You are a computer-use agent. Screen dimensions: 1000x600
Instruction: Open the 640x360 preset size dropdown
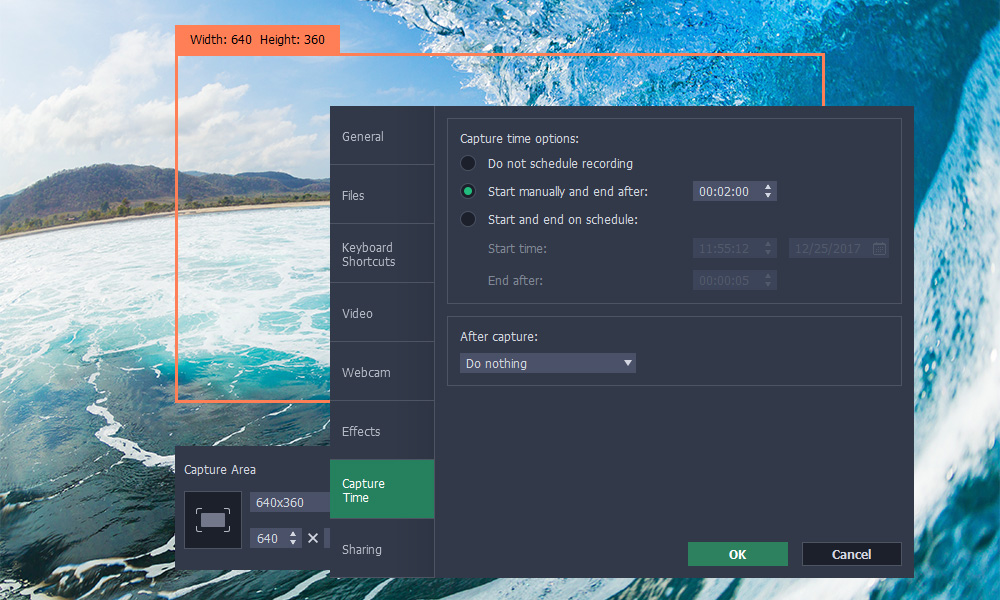290,502
